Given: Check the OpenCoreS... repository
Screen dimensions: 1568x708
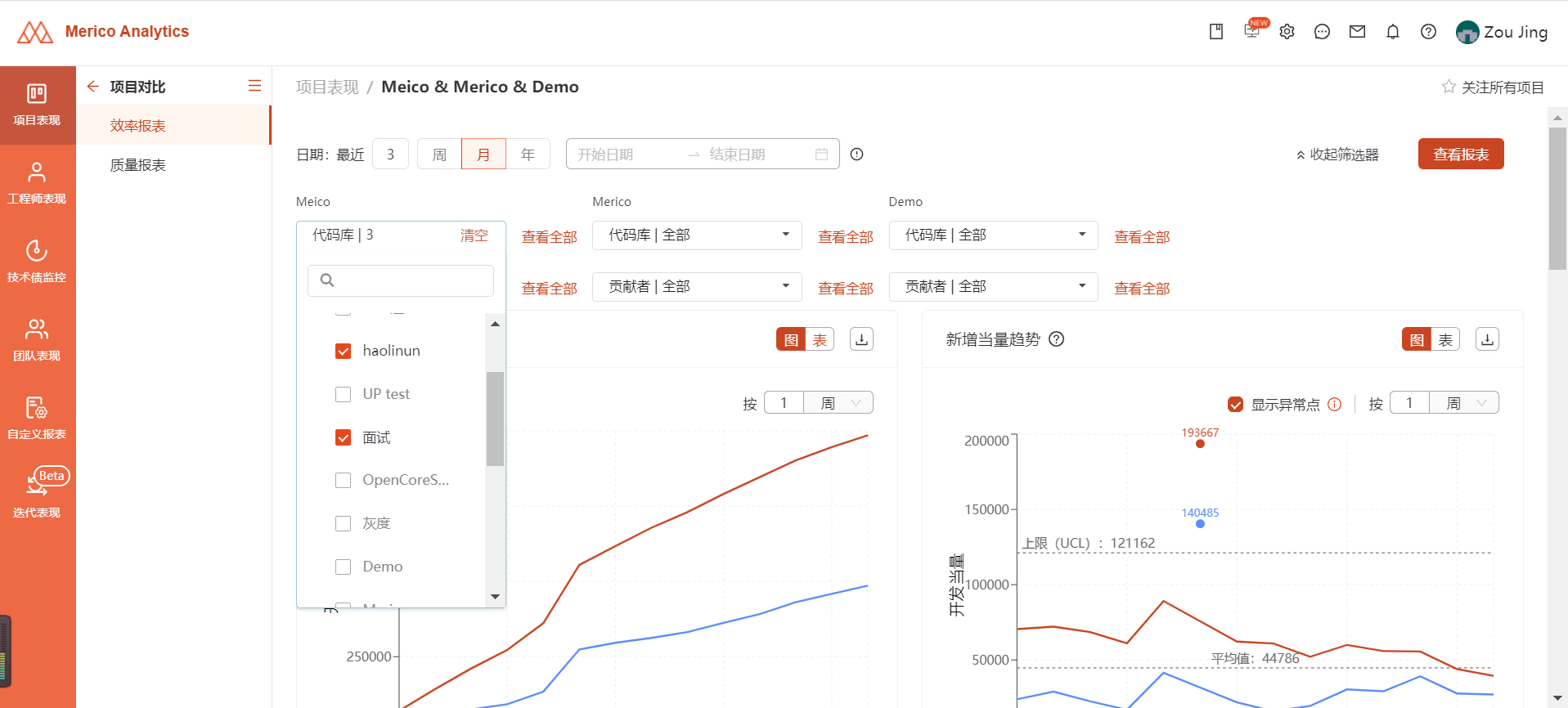Looking at the screenshot, I should point(344,480).
